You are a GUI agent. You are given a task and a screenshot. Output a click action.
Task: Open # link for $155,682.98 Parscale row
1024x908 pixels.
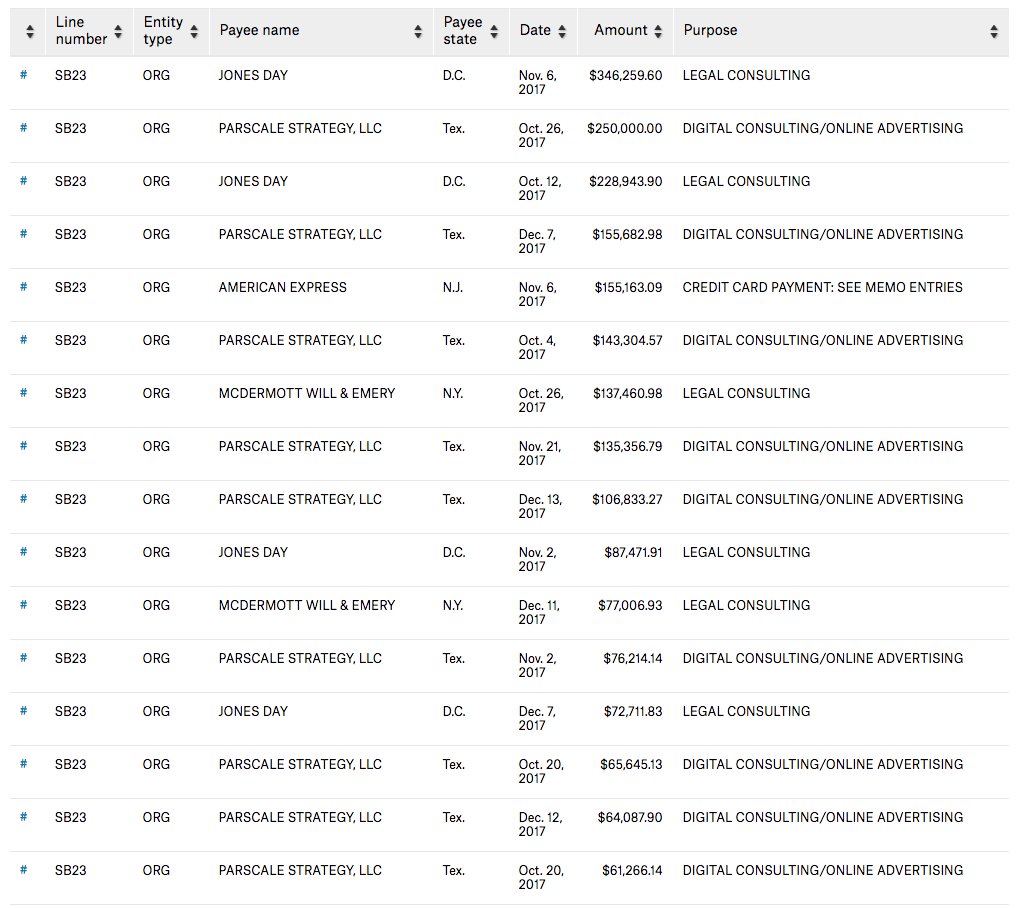click(x=24, y=233)
